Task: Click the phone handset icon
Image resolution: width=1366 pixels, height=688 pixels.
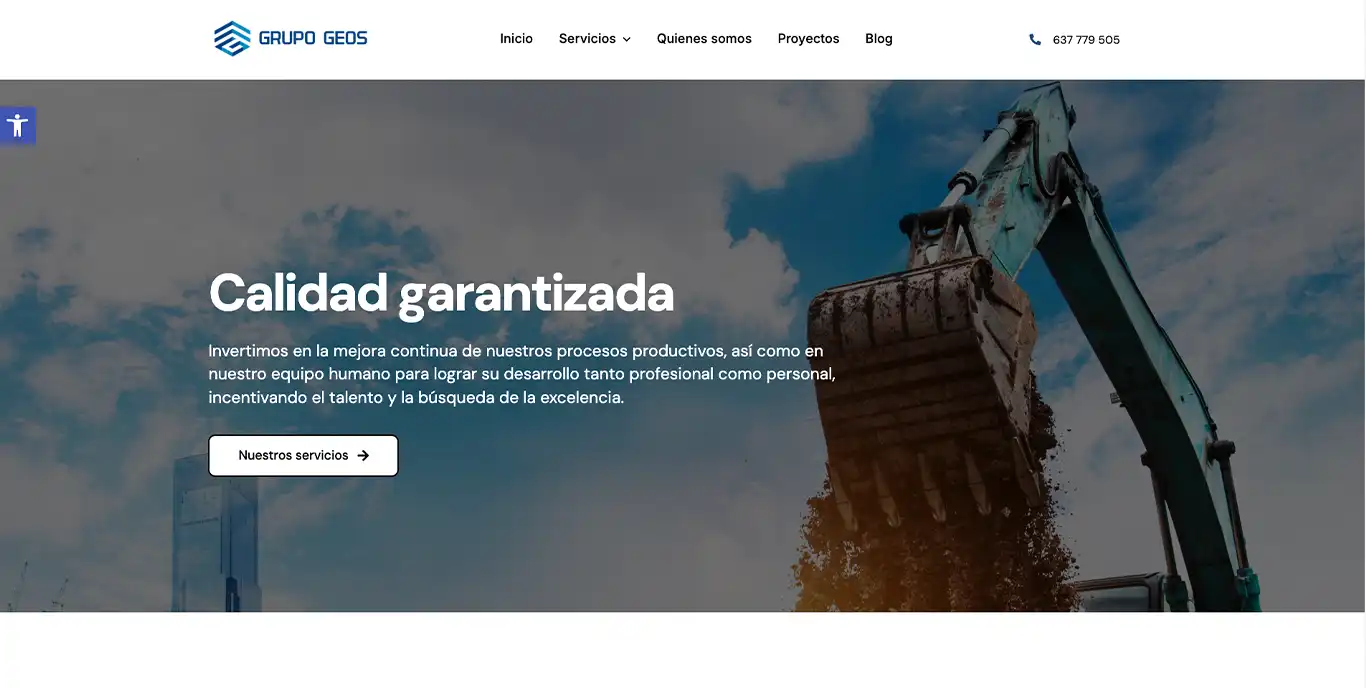Action: (1035, 40)
